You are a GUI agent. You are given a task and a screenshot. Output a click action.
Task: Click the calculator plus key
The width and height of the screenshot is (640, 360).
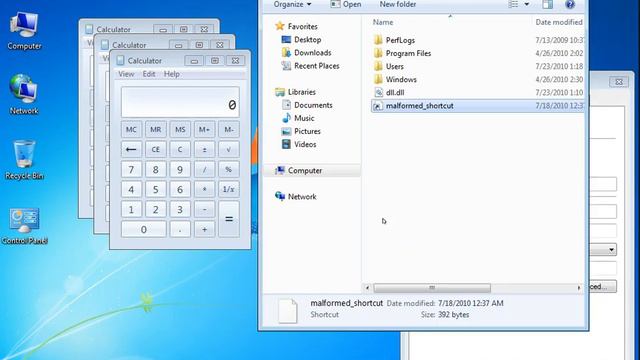click(x=204, y=229)
